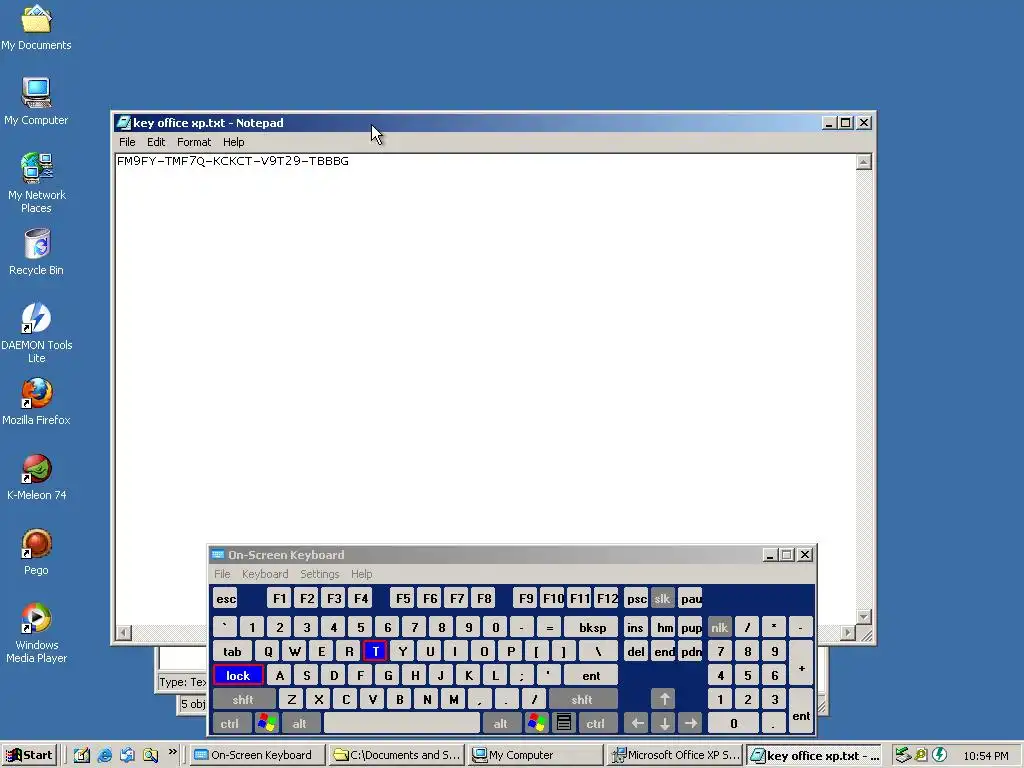Click Notepad vertical scrollbar up arrow
The image size is (1024, 768).
(863, 162)
